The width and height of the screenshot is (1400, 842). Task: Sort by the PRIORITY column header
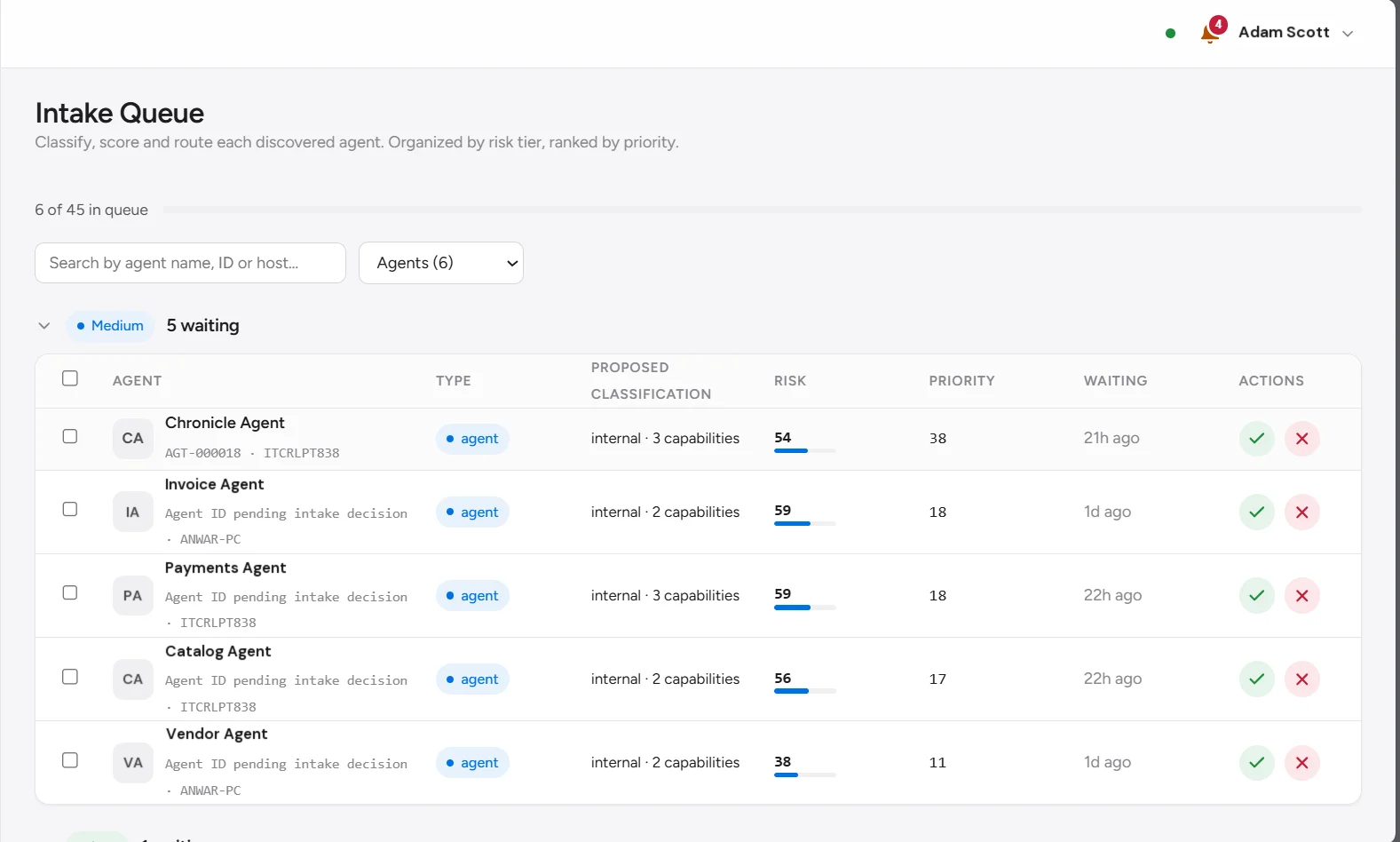point(961,381)
